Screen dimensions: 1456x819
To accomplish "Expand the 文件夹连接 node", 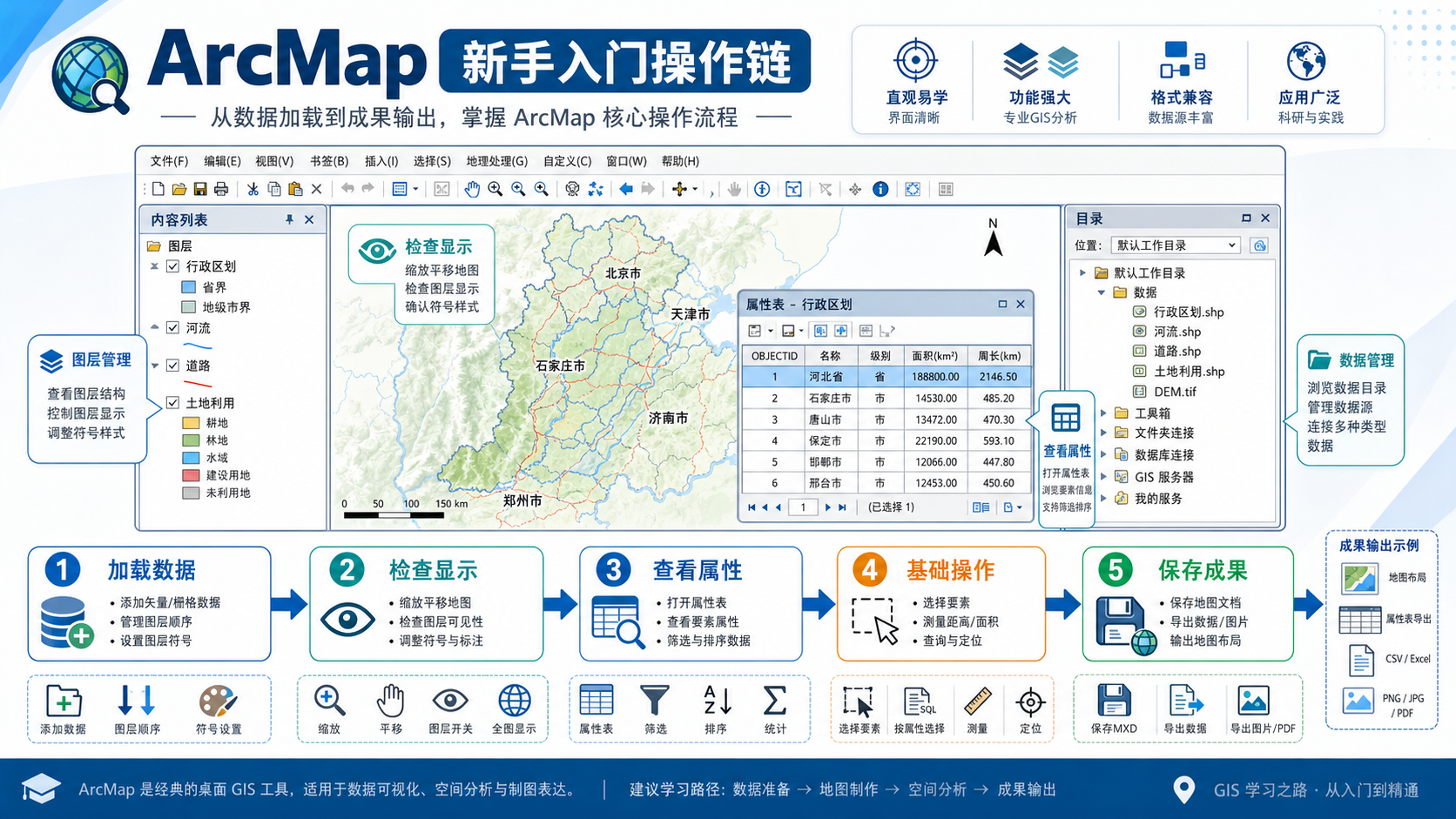I will (1102, 433).
